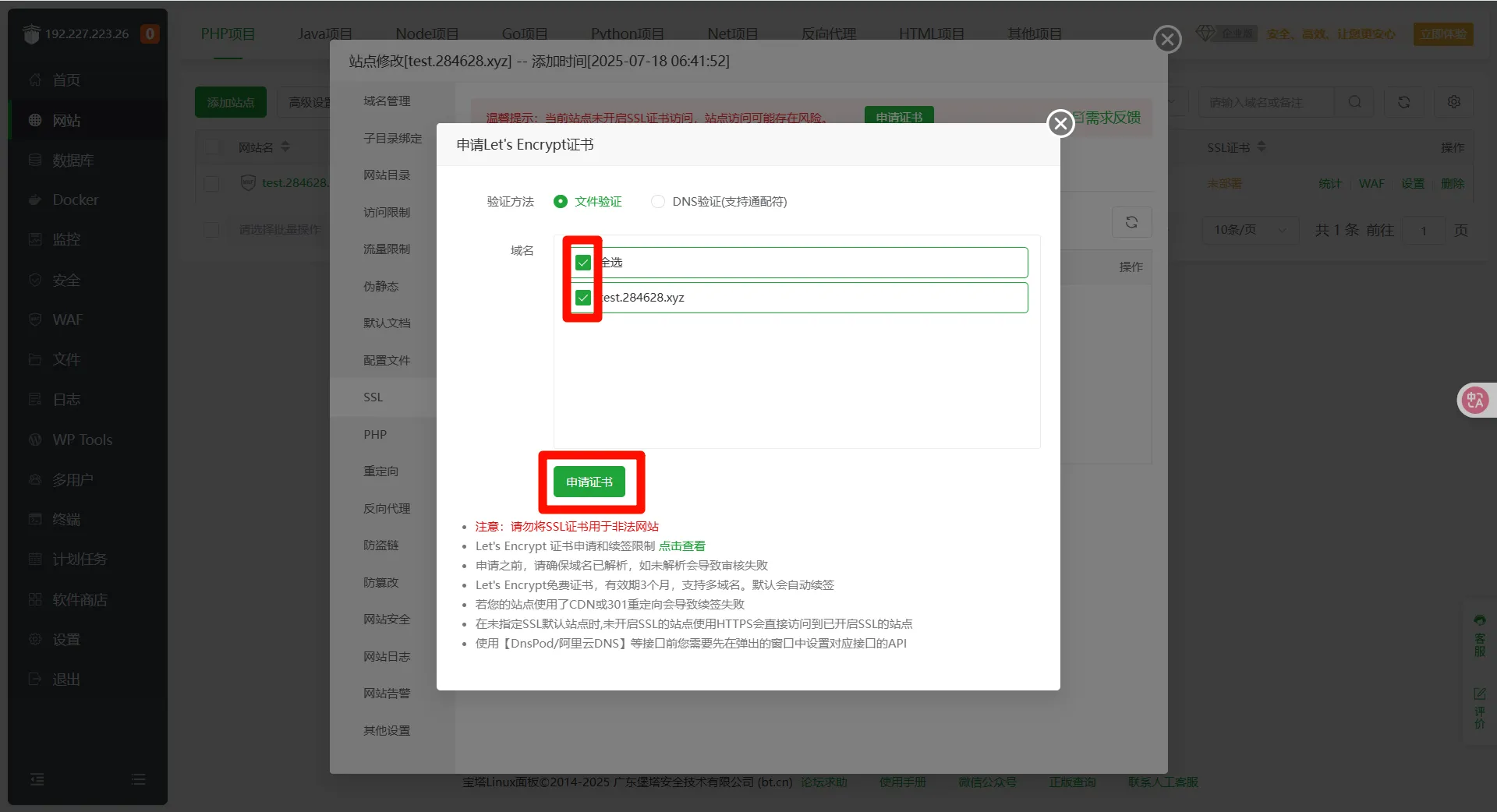Screen dimensions: 1497x812
Task: Select DNS验证 radio option
Action: 658,202
